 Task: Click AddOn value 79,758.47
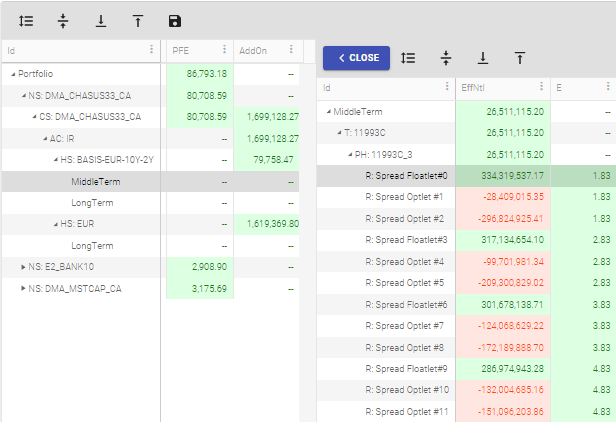(x=273, y=160)
